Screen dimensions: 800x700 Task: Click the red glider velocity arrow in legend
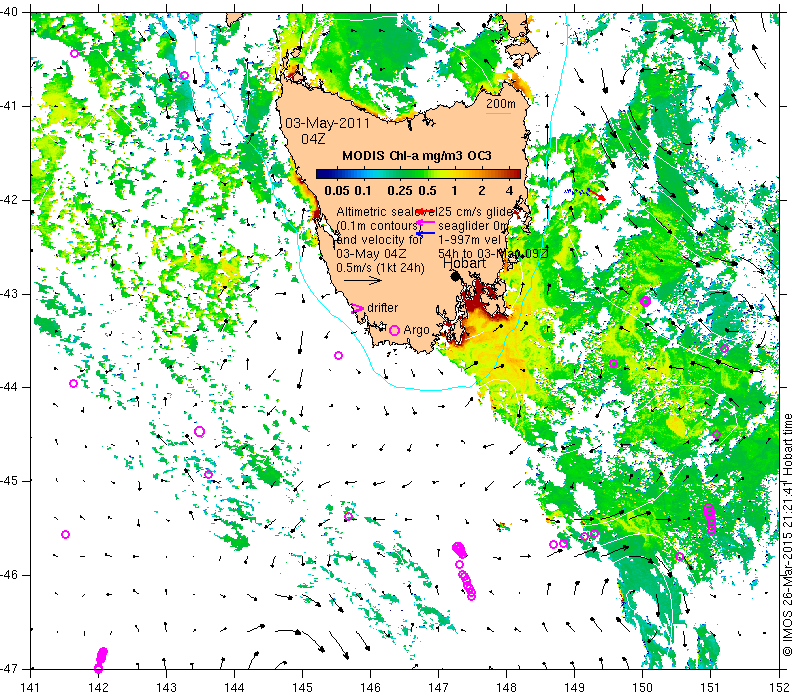pyautogui.click(x=426, y=211)
